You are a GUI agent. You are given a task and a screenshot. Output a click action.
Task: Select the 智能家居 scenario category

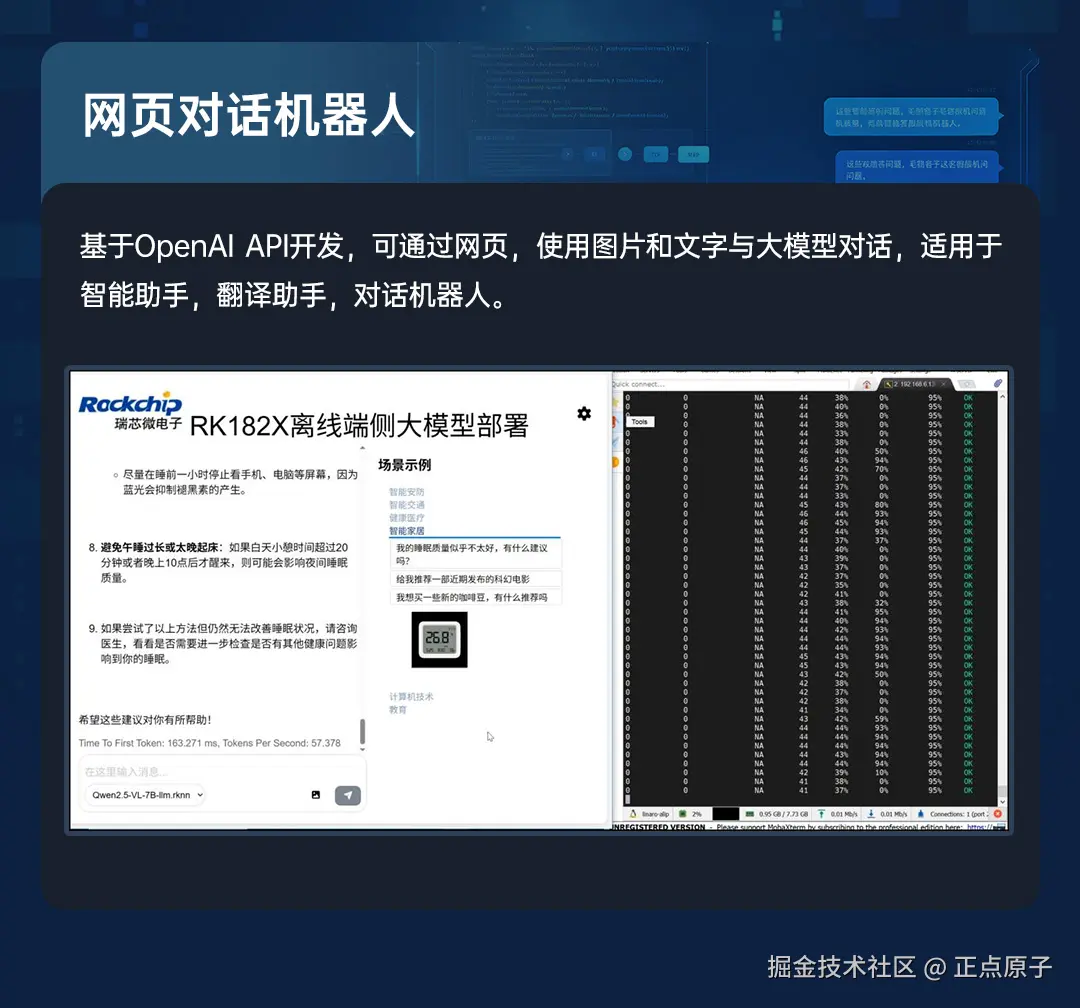[406, 531]
